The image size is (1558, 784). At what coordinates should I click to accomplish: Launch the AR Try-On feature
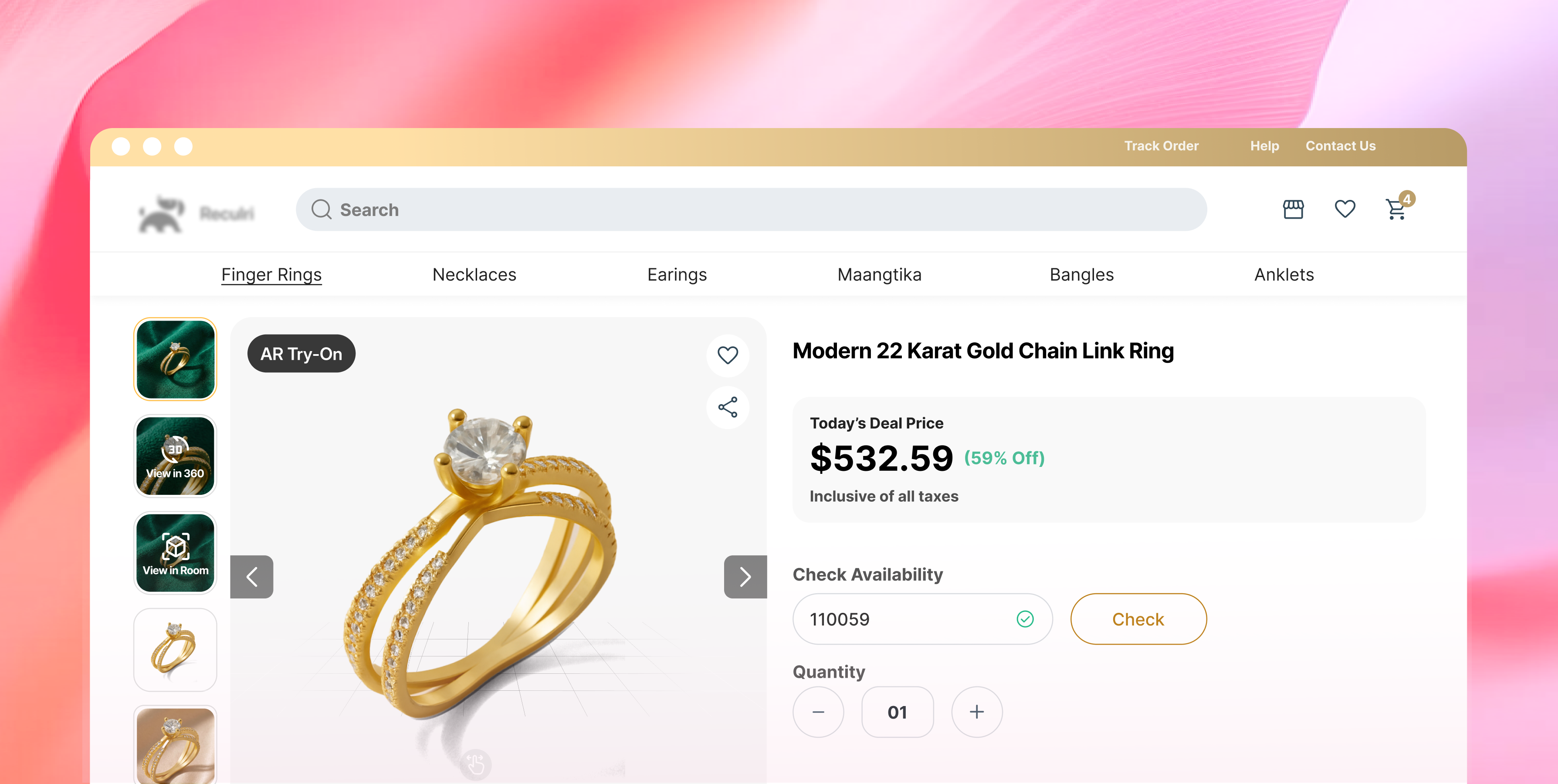pos(301,354)
